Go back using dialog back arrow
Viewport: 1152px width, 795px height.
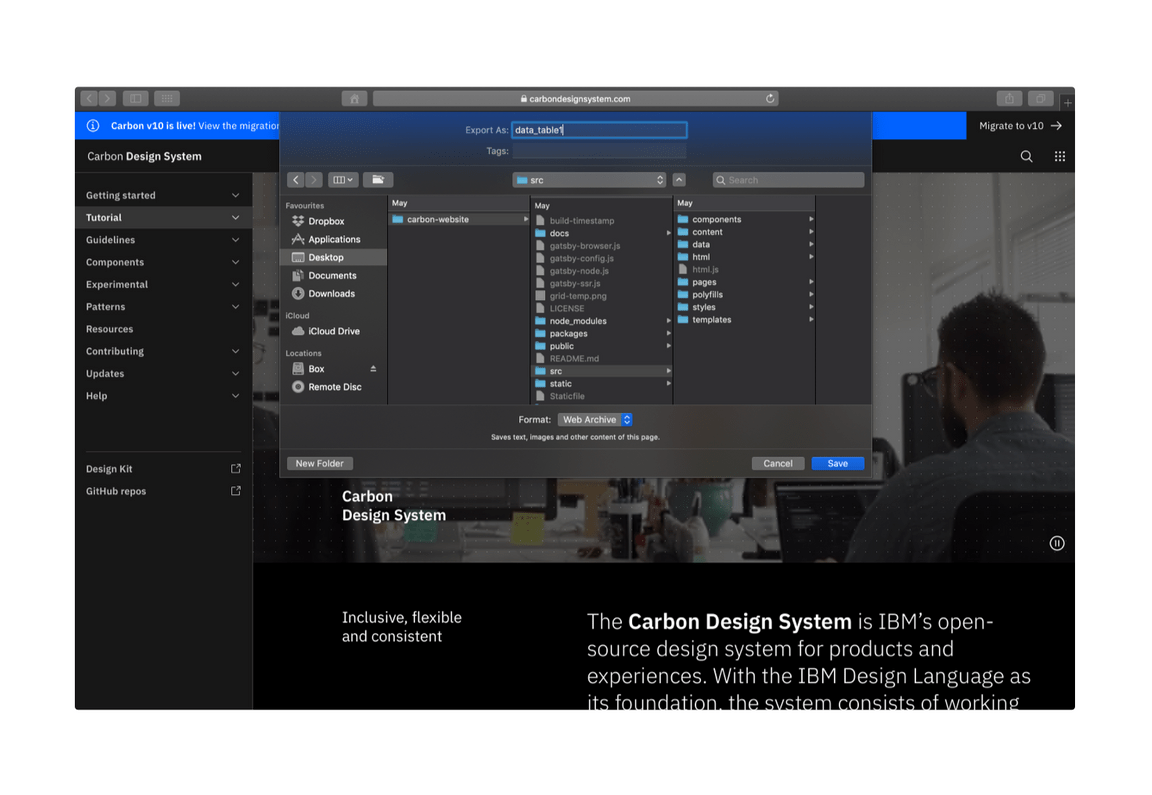pyautogui.click(x=296, y=180)
